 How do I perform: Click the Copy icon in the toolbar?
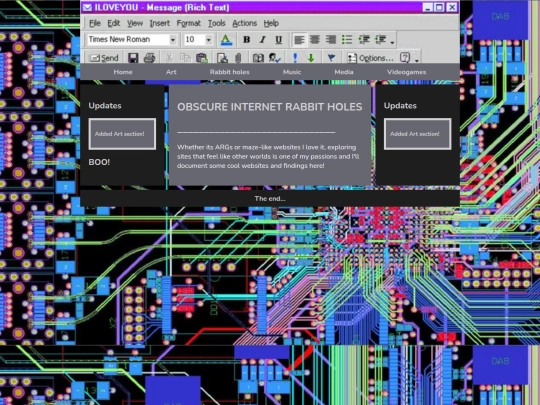click(x=185, y=58)
